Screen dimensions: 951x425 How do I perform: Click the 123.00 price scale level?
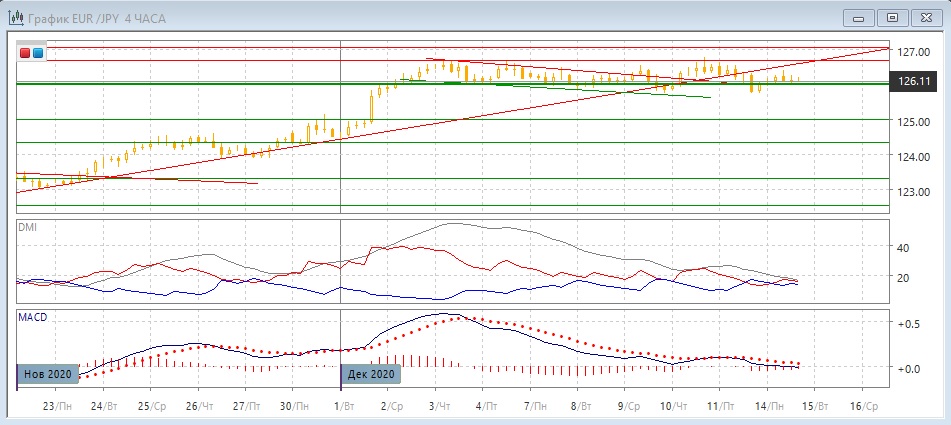click(x=914, y=192)
